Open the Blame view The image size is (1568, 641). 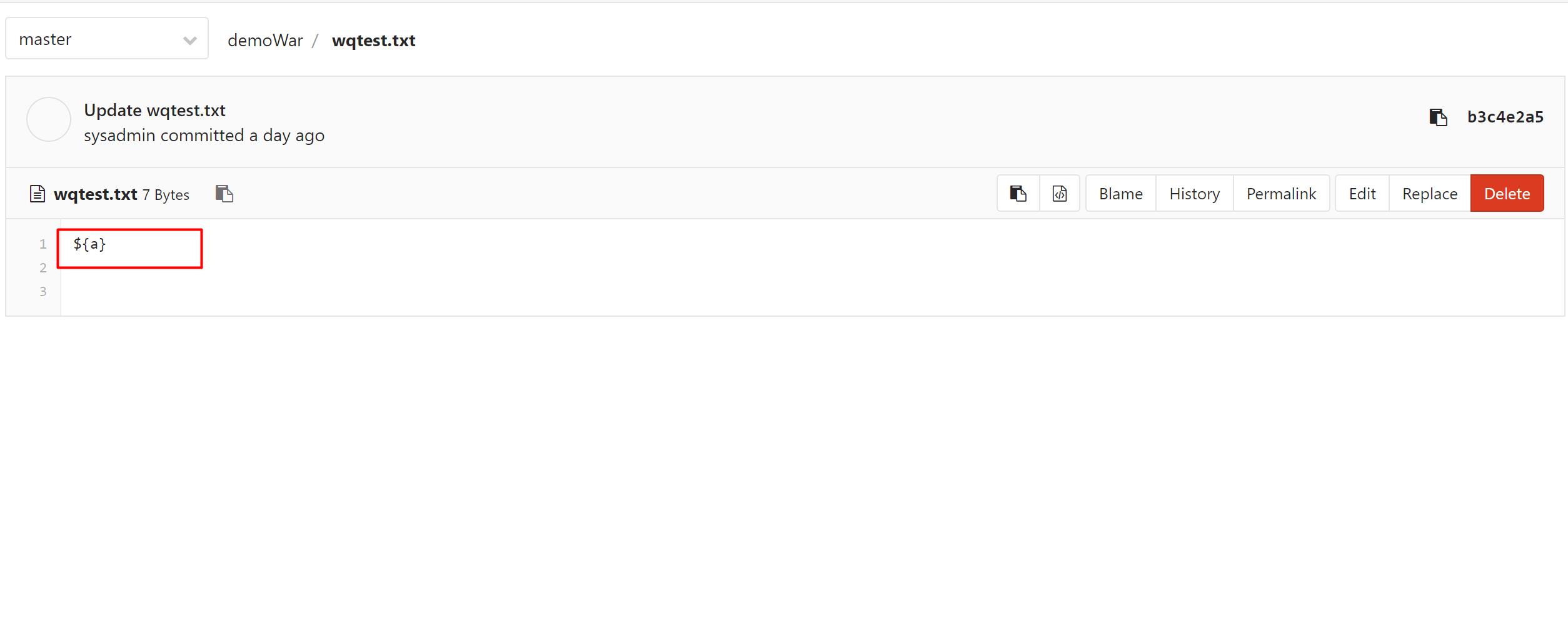1120,194
